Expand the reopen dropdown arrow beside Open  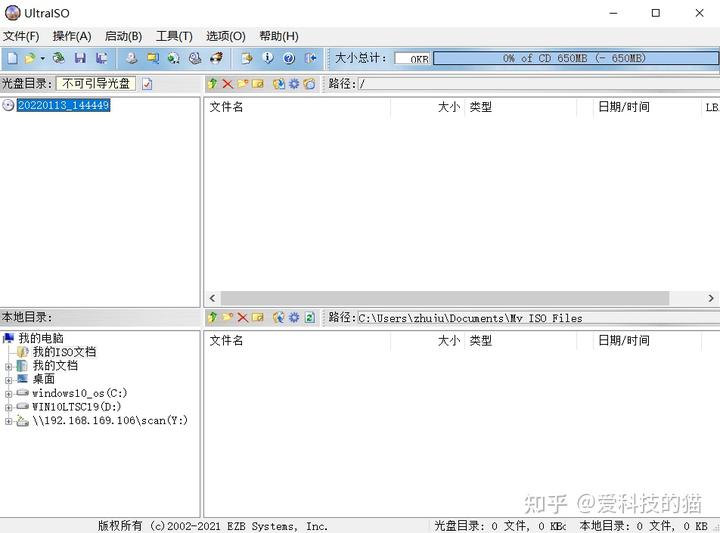click(42, 58)
